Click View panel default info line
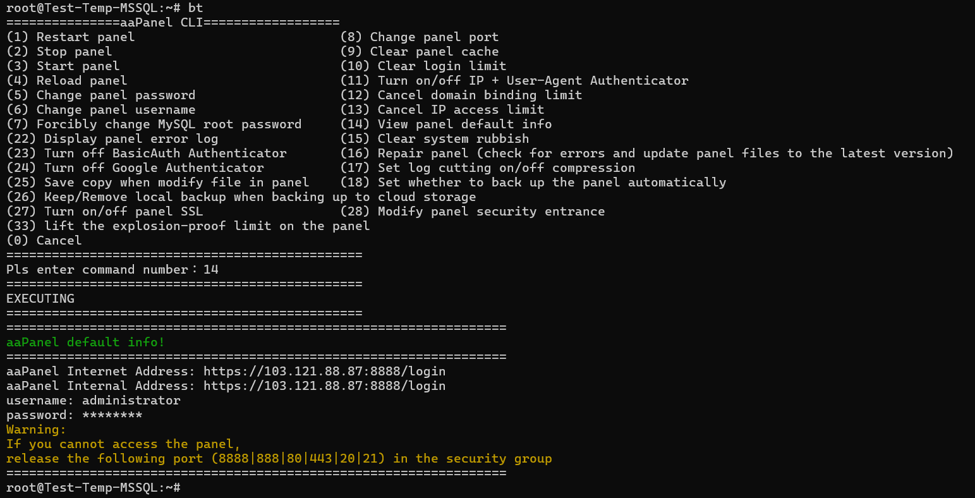 [446, 124]
